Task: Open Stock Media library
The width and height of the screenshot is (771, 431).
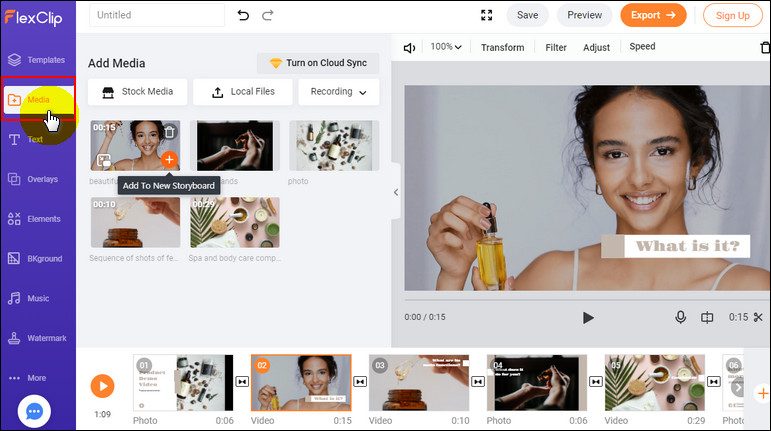Action: coord(138,92)
